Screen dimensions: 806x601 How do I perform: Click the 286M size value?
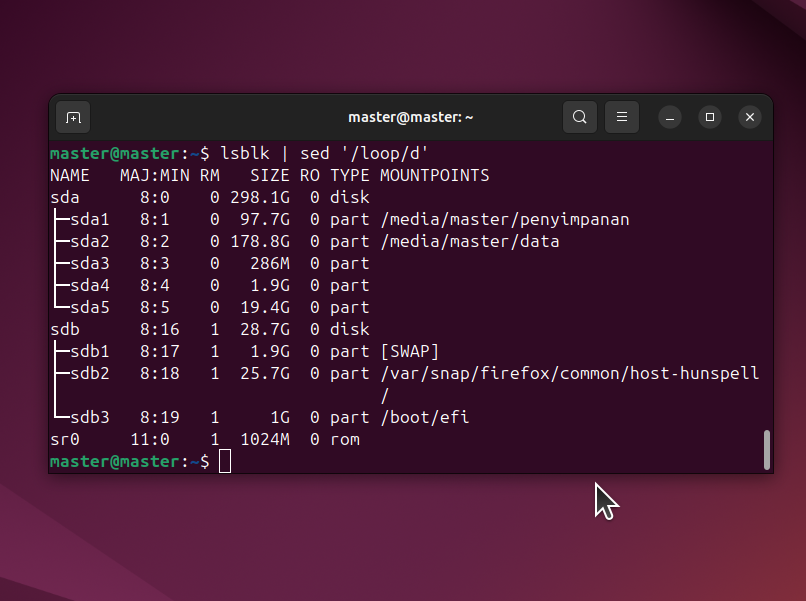coord(270,264)
